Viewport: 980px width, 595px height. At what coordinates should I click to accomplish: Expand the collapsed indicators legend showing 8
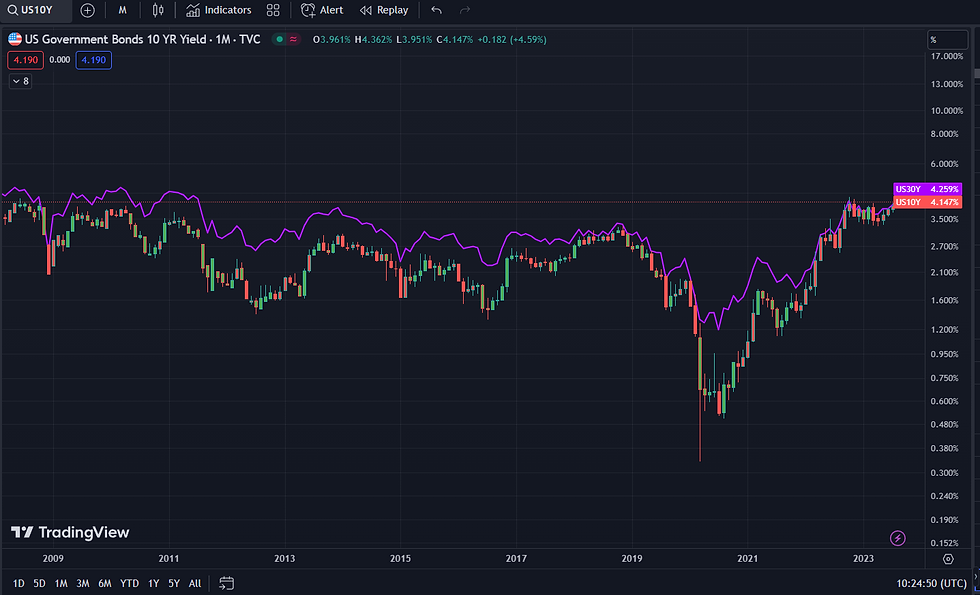pos(20,81)
